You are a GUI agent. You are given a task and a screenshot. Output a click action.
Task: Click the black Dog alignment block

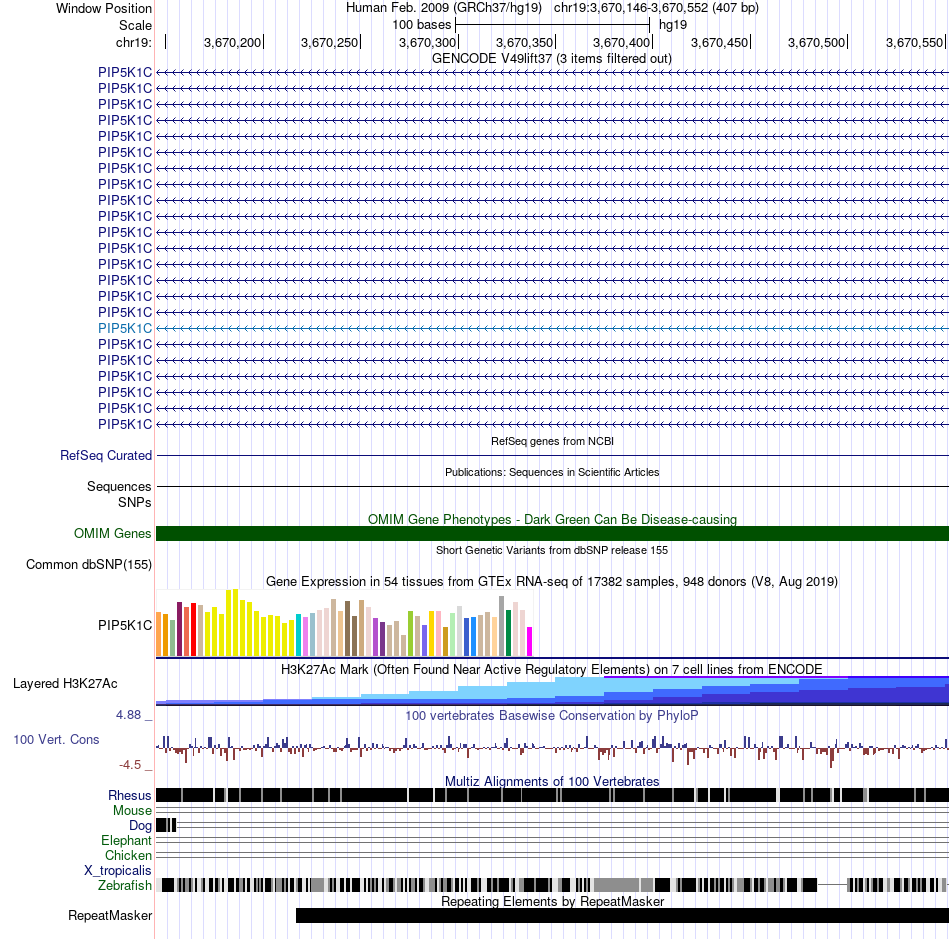[166, 825]
